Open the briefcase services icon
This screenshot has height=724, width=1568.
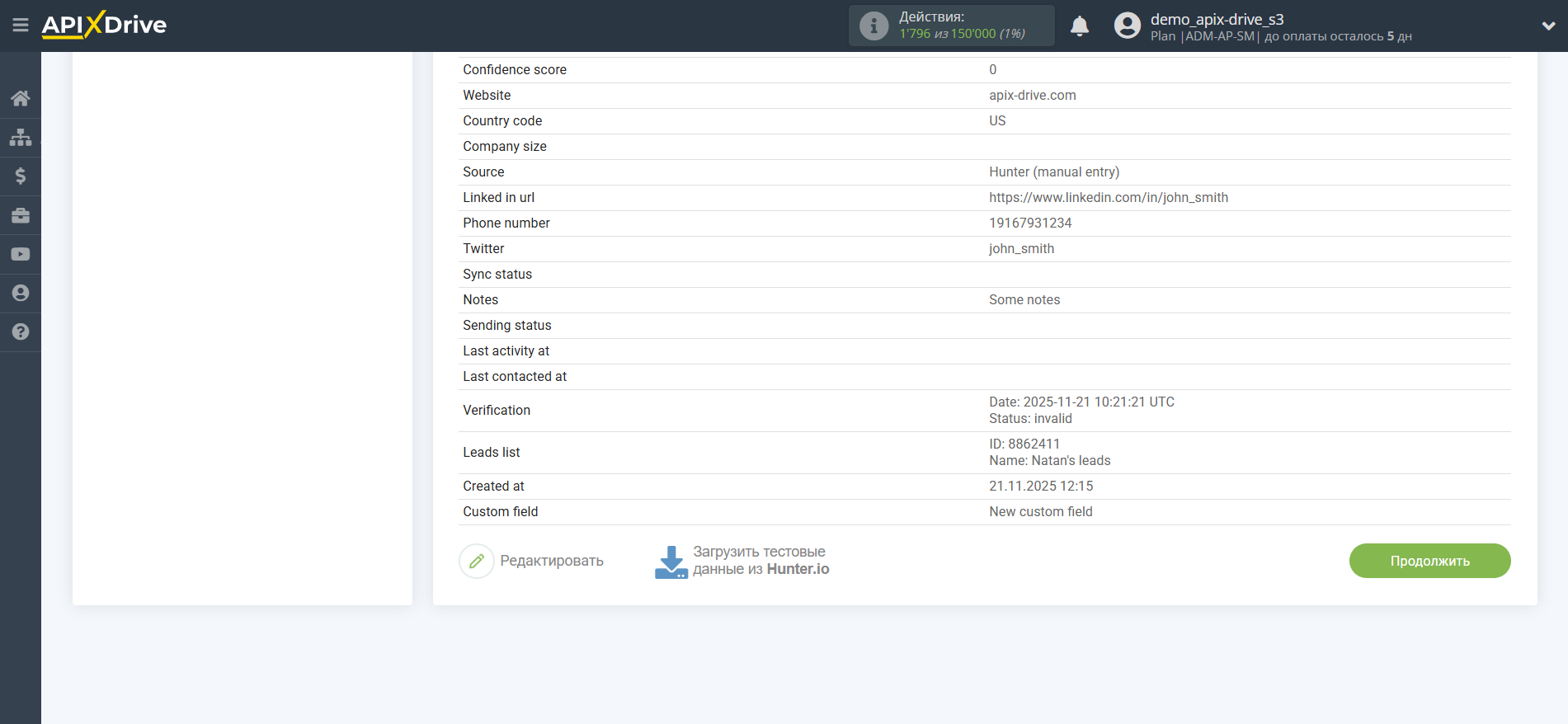click(21, 215)
